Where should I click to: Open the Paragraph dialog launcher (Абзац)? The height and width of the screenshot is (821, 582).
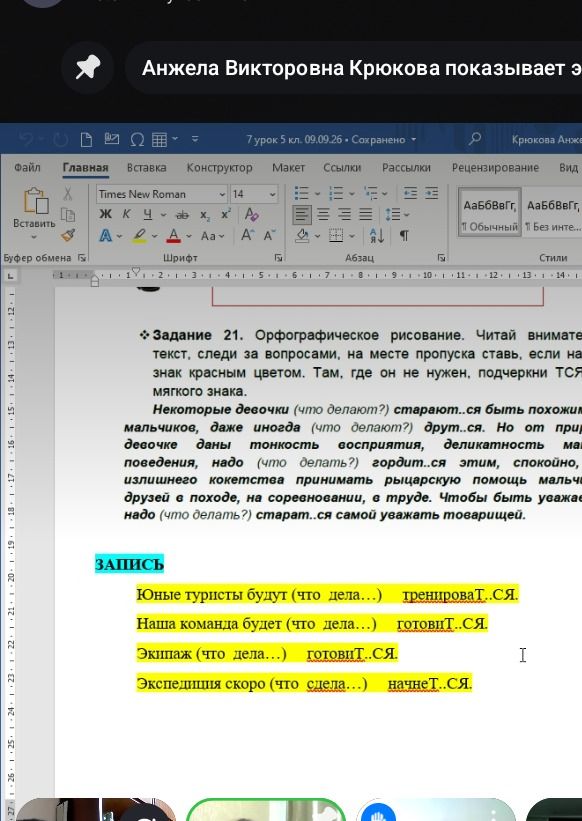pos(442,258)
